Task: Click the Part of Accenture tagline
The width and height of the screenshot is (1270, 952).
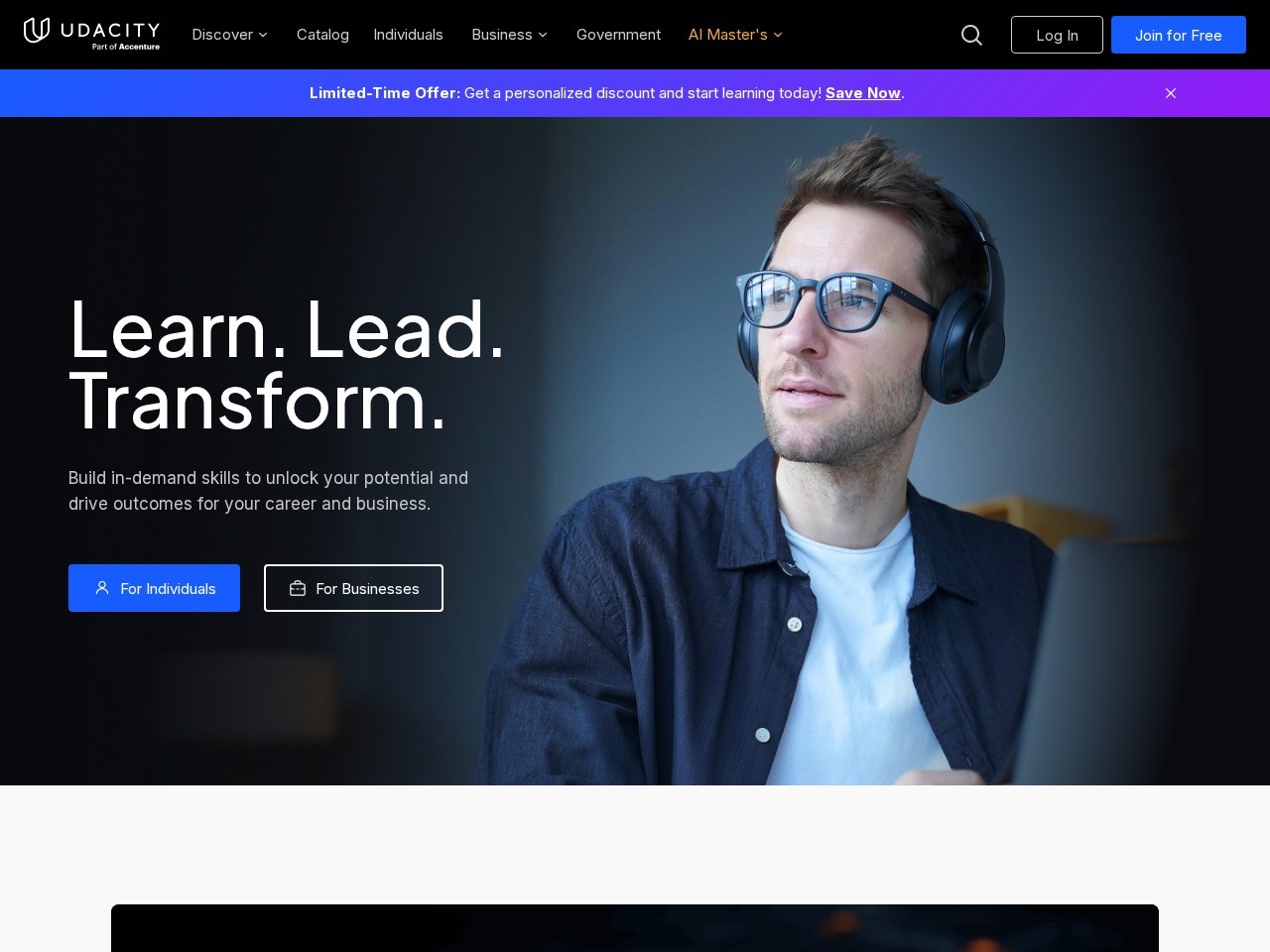Action: pos(126,47)
